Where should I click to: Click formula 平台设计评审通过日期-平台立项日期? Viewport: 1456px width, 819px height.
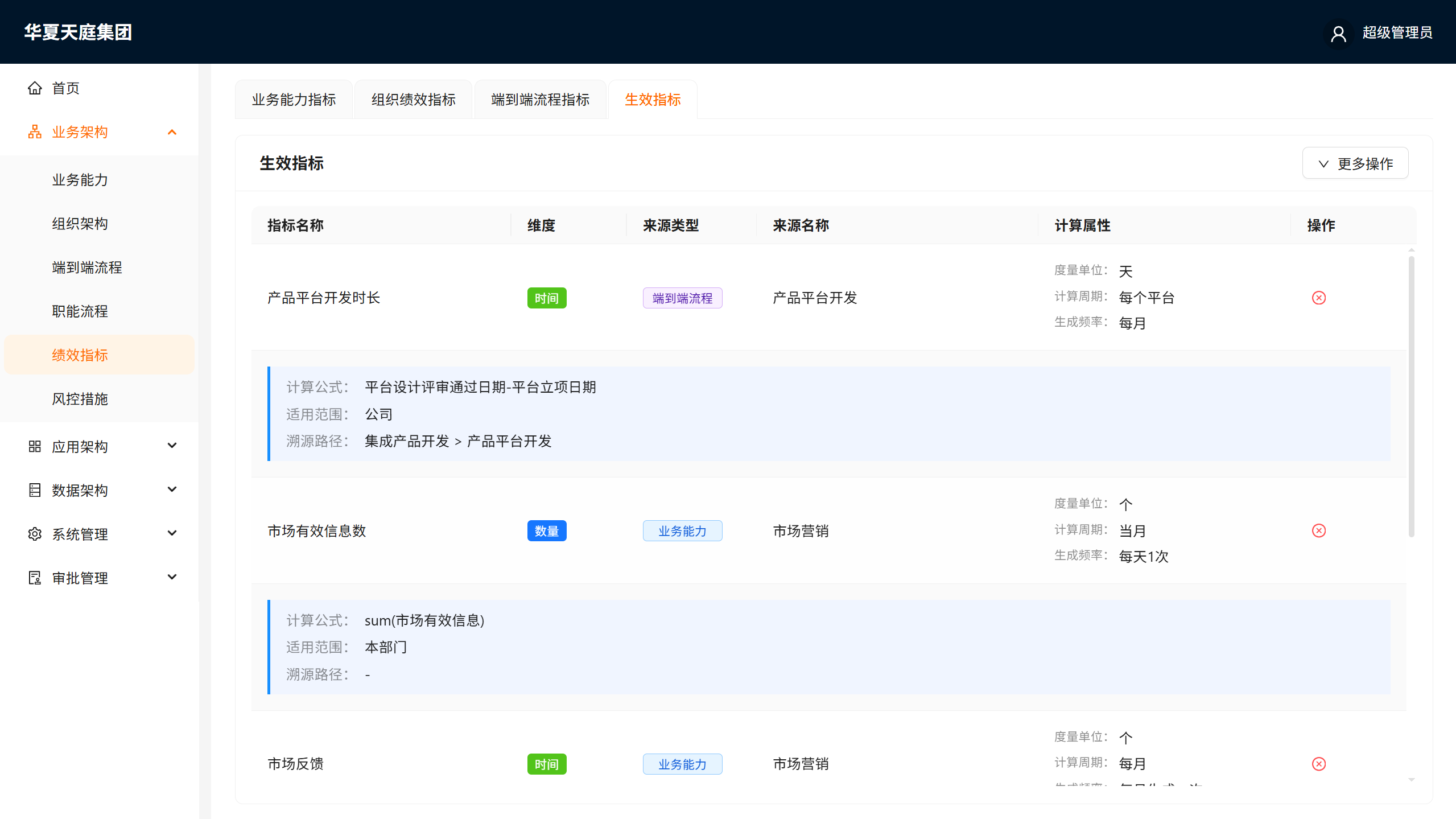coord(480,387)
